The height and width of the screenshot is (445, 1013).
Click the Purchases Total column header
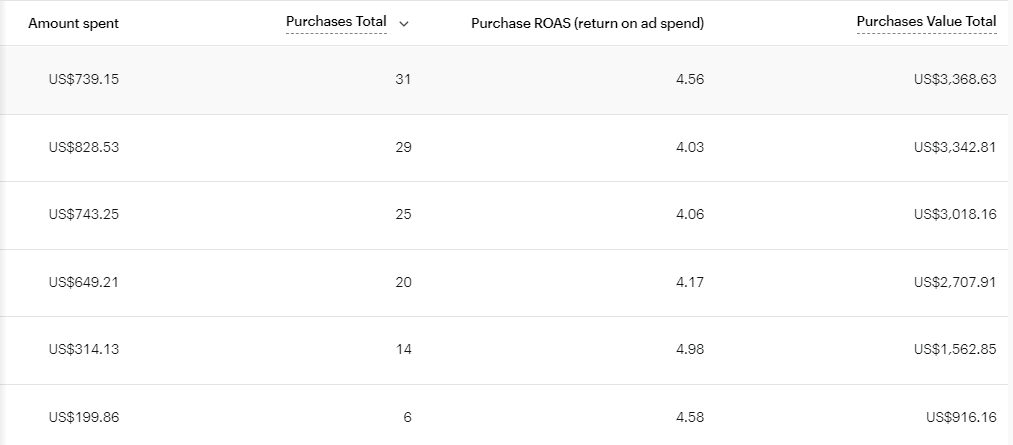(336, 22)
